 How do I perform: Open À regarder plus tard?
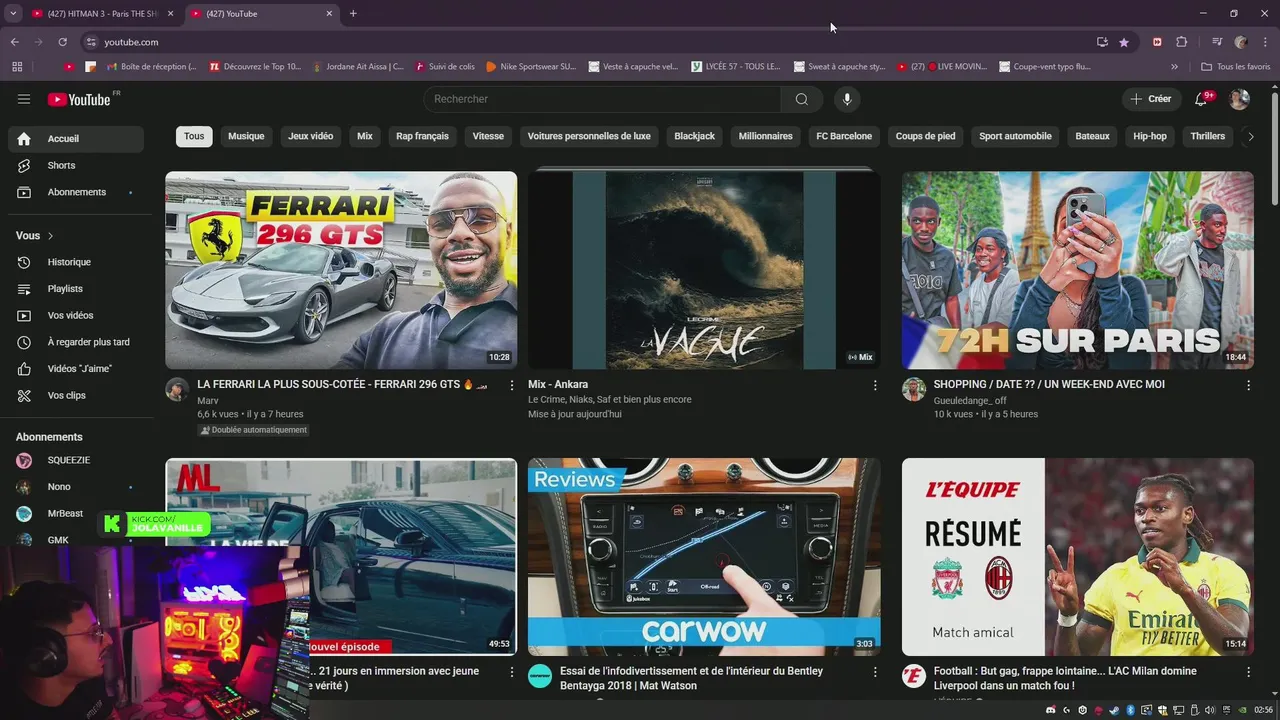pyautogui.click(x=76, y=342)
